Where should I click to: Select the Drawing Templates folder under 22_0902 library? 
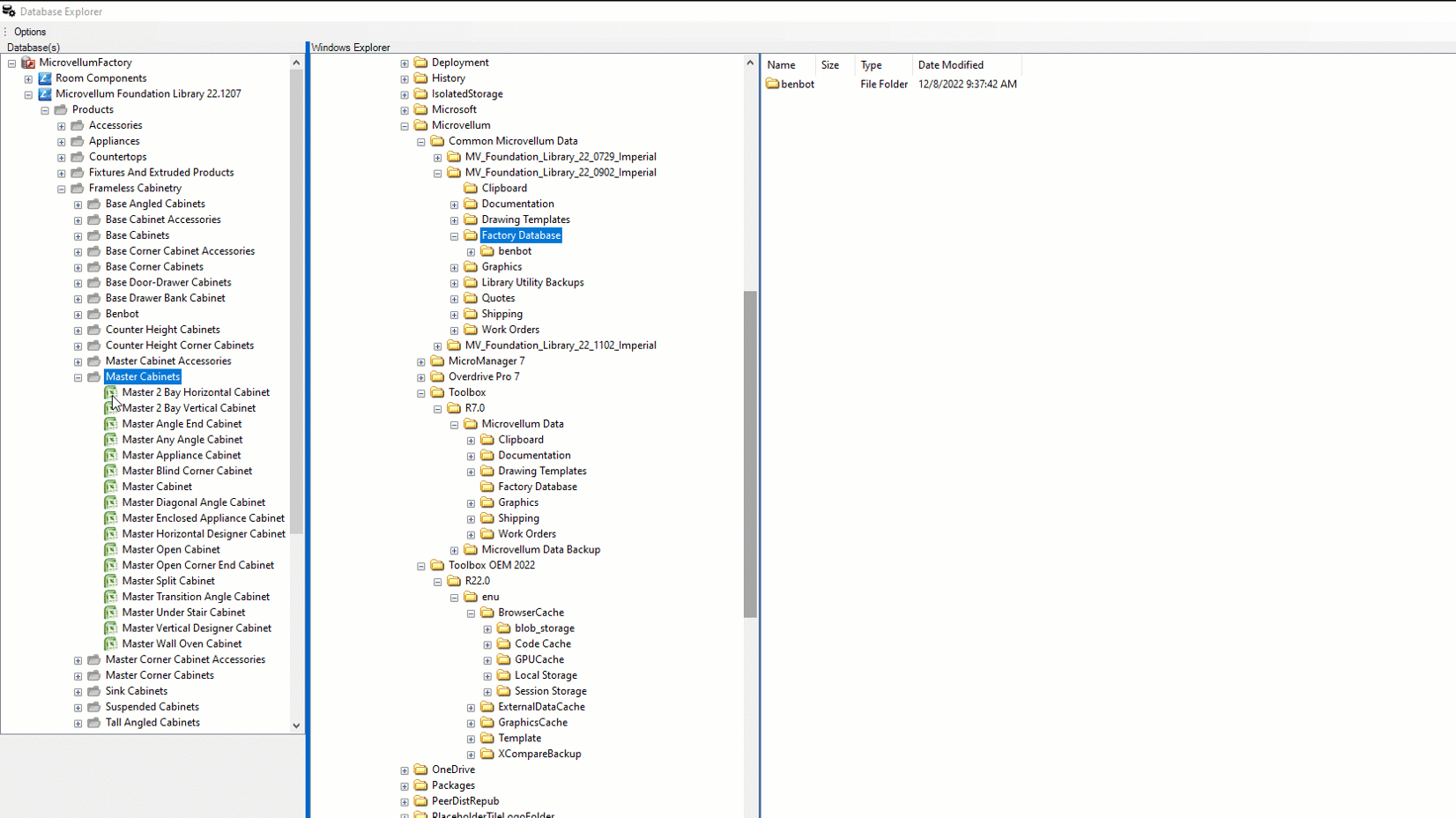tap(525, 219)
